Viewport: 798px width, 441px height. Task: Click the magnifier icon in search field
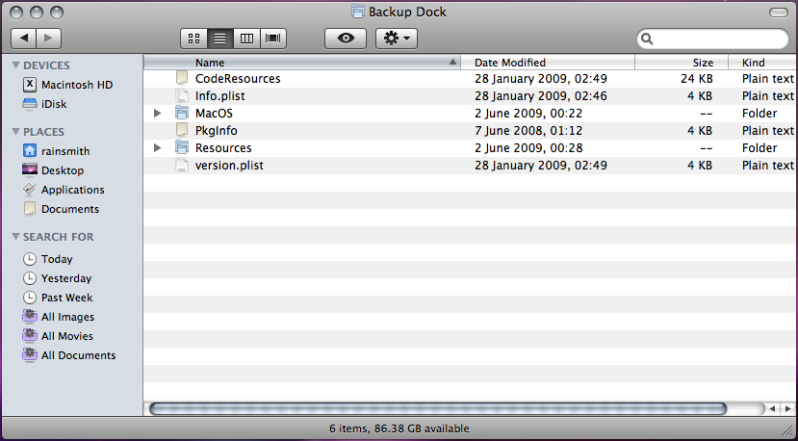click(x=647, y=39)
